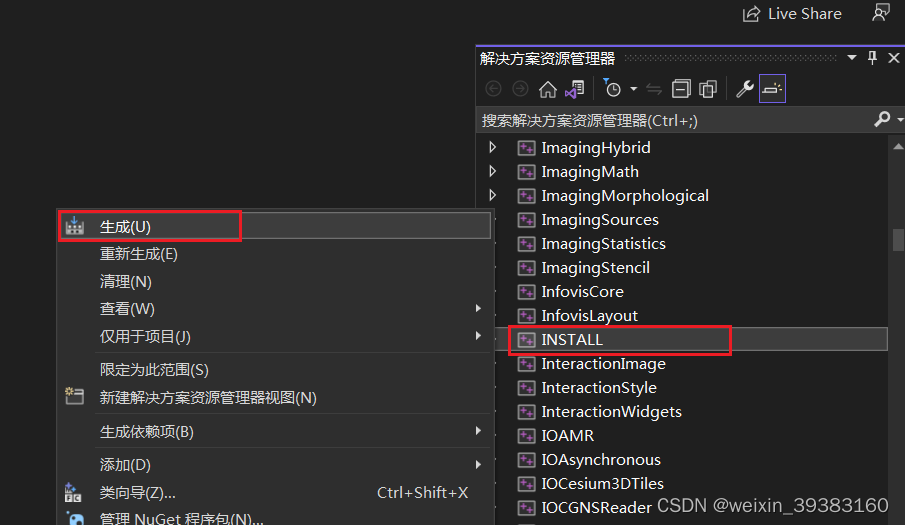Select the IOCesium3DTiles project
The height and width of the screenshot is (525, 905).
pos(602,483)
